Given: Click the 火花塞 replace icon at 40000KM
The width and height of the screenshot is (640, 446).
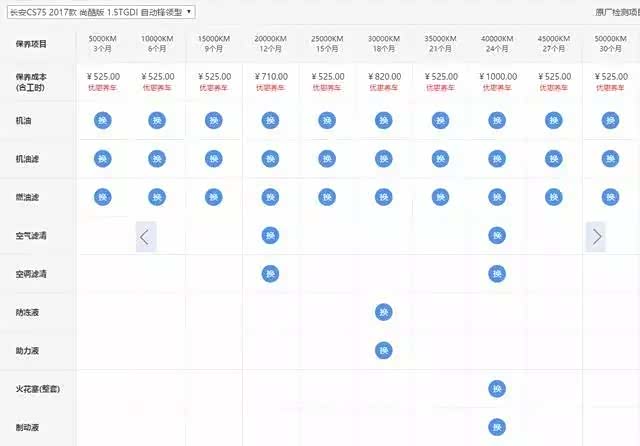Looking at the screenshot, I should (x=497, y=389).
